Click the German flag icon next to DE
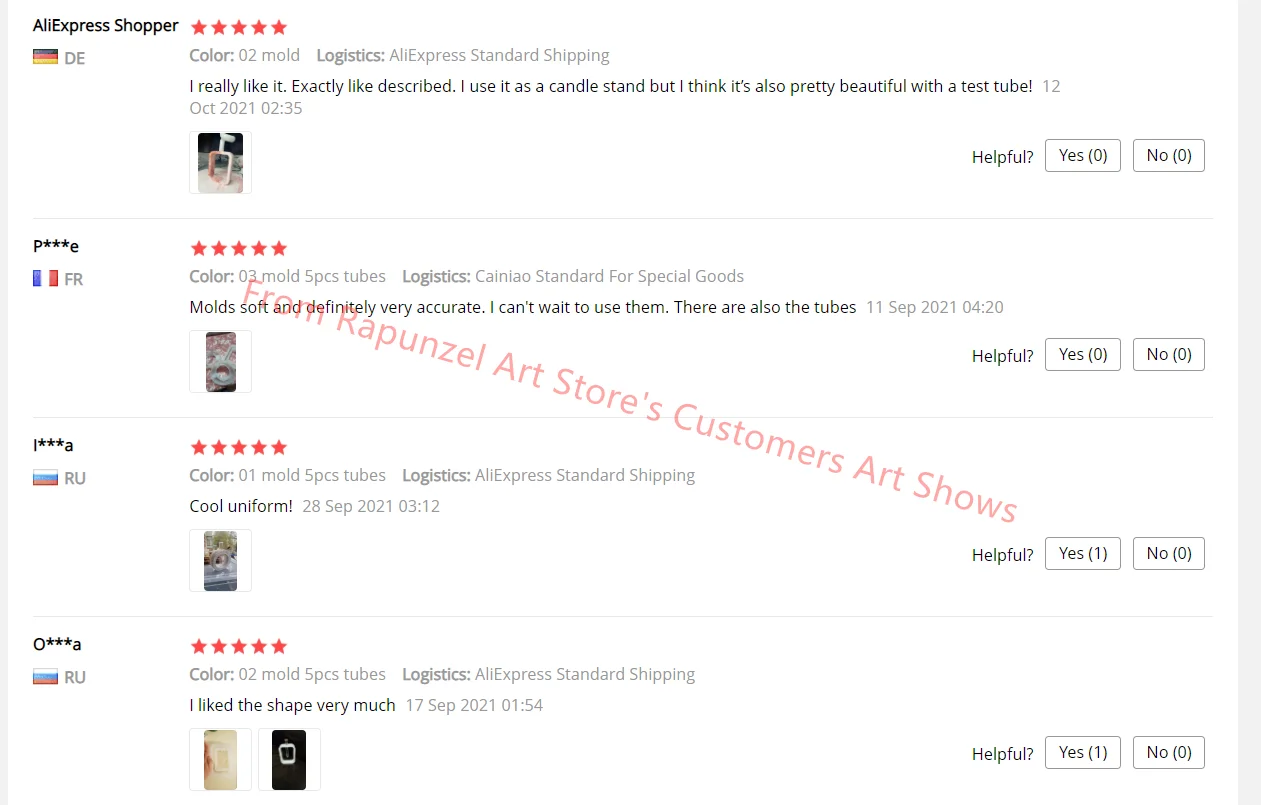Viewport: 1261px width, 805px height. click(x=45, y=57)
